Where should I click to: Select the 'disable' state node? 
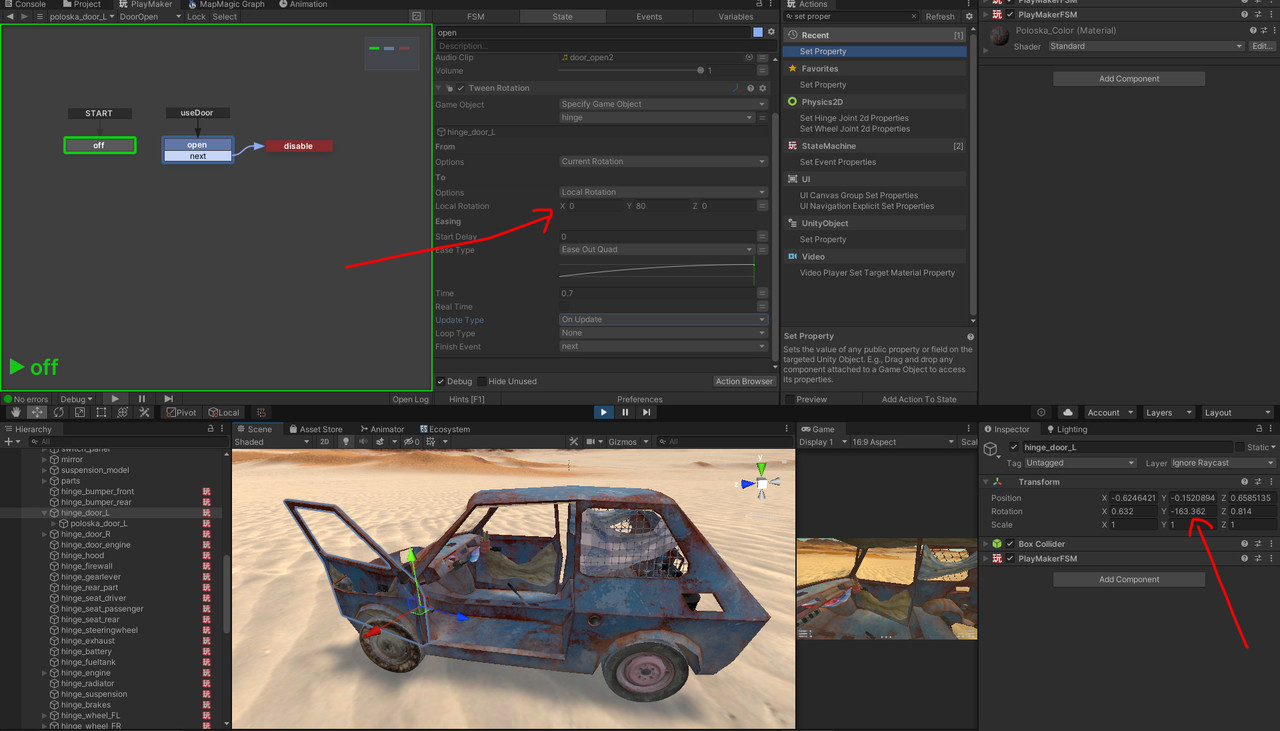(298, 146)
